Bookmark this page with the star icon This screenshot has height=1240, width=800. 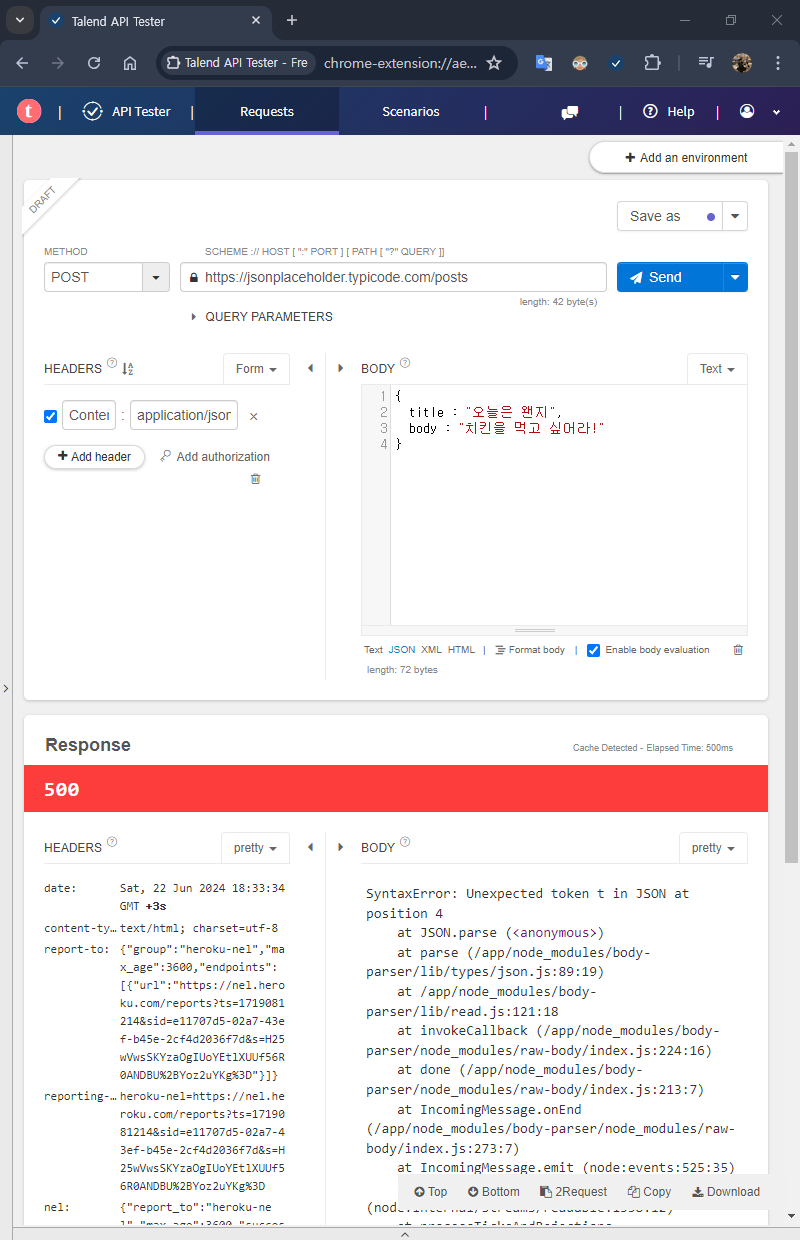coord(493,63)
